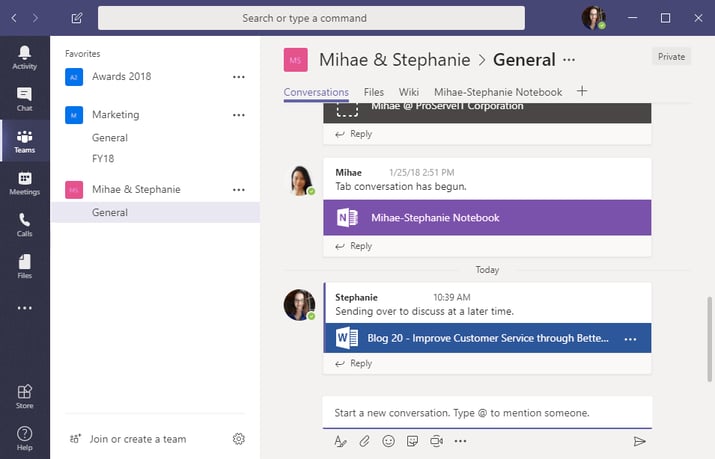Image resolution: width=715 pixels, height=459 pixels.
Task: Click the Private label
Action: pyautogui.click(x=671, y=57)
